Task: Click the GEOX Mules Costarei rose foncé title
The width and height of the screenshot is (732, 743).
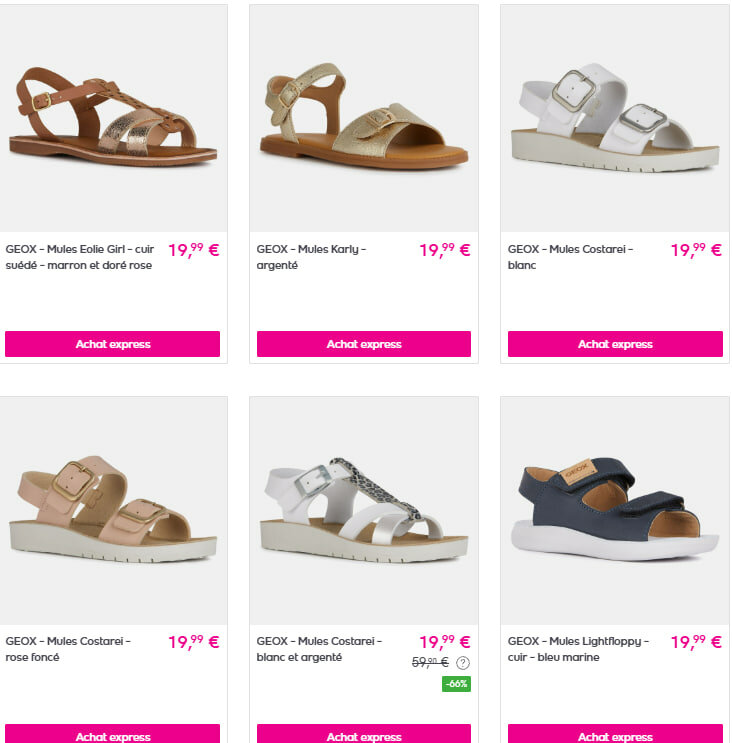Action: pos(68,649)
